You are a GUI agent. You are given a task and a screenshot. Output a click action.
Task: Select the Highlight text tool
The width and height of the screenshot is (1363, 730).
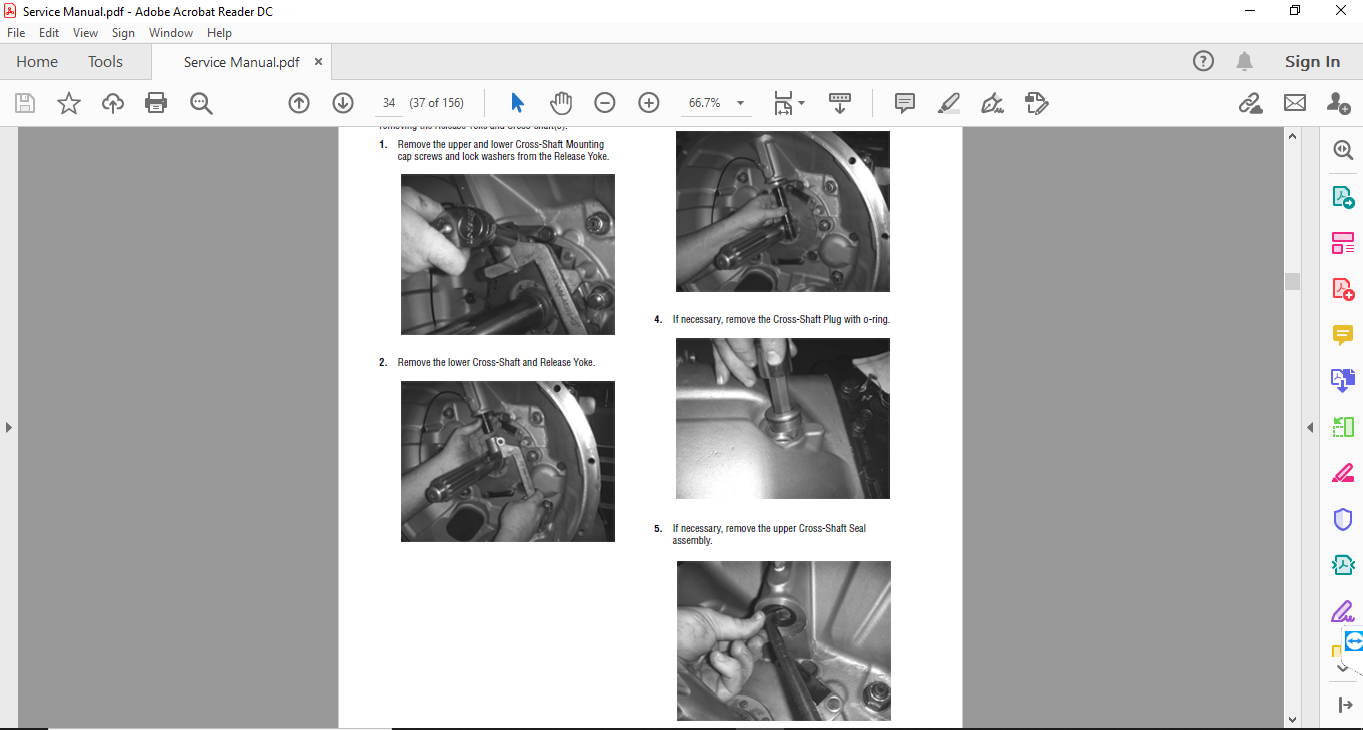[949, 103]
